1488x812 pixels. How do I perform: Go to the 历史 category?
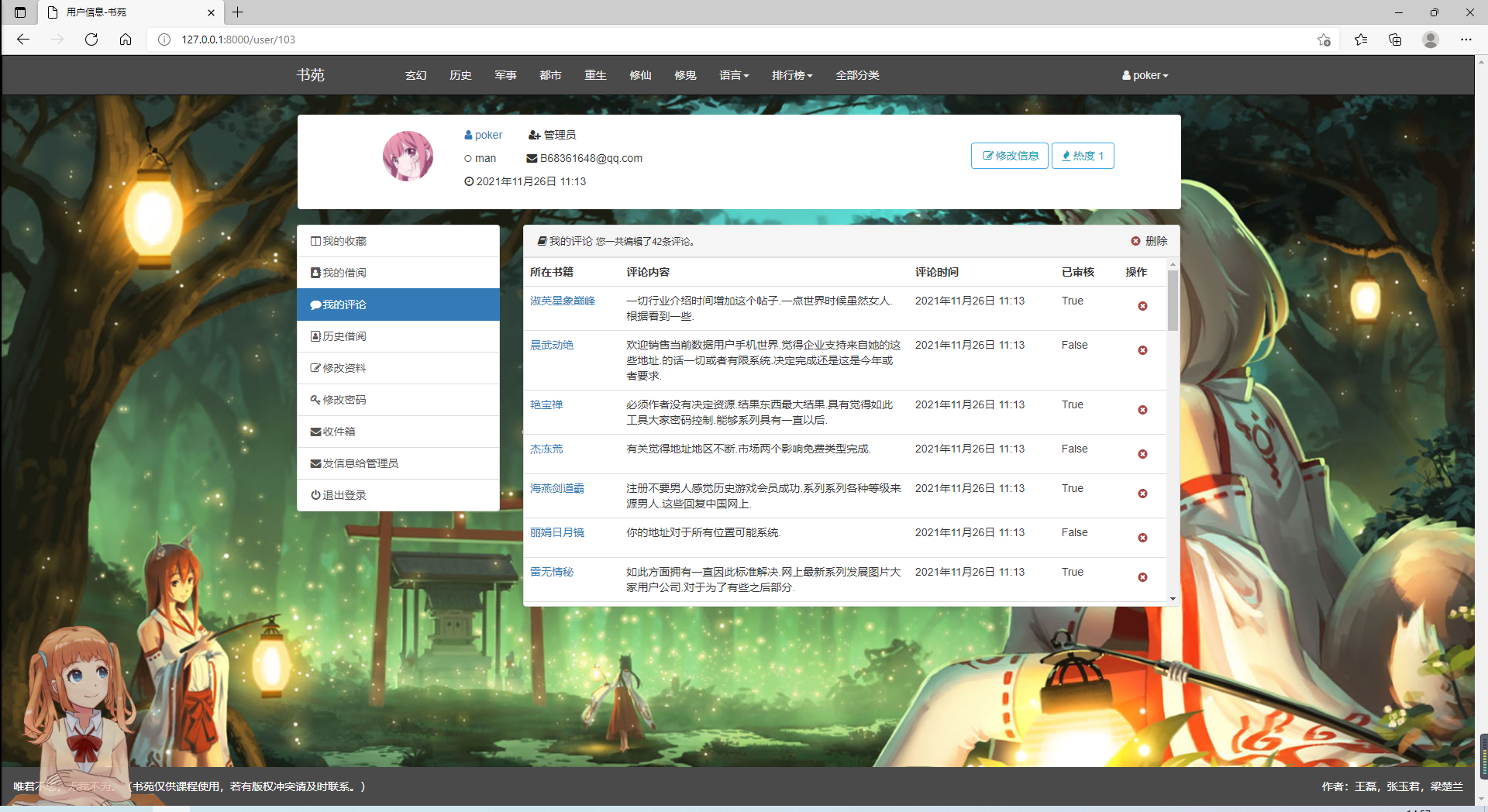(461, 75)
